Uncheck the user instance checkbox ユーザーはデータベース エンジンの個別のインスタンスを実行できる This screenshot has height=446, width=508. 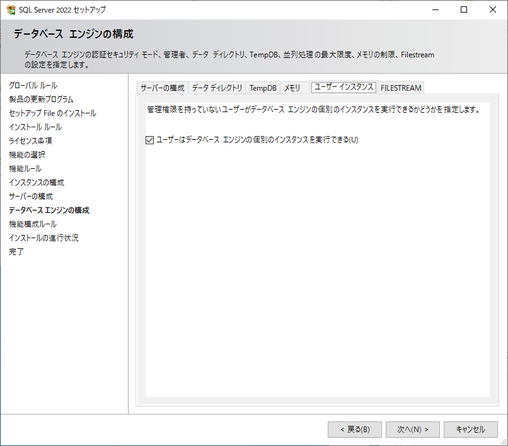point(150,140)
